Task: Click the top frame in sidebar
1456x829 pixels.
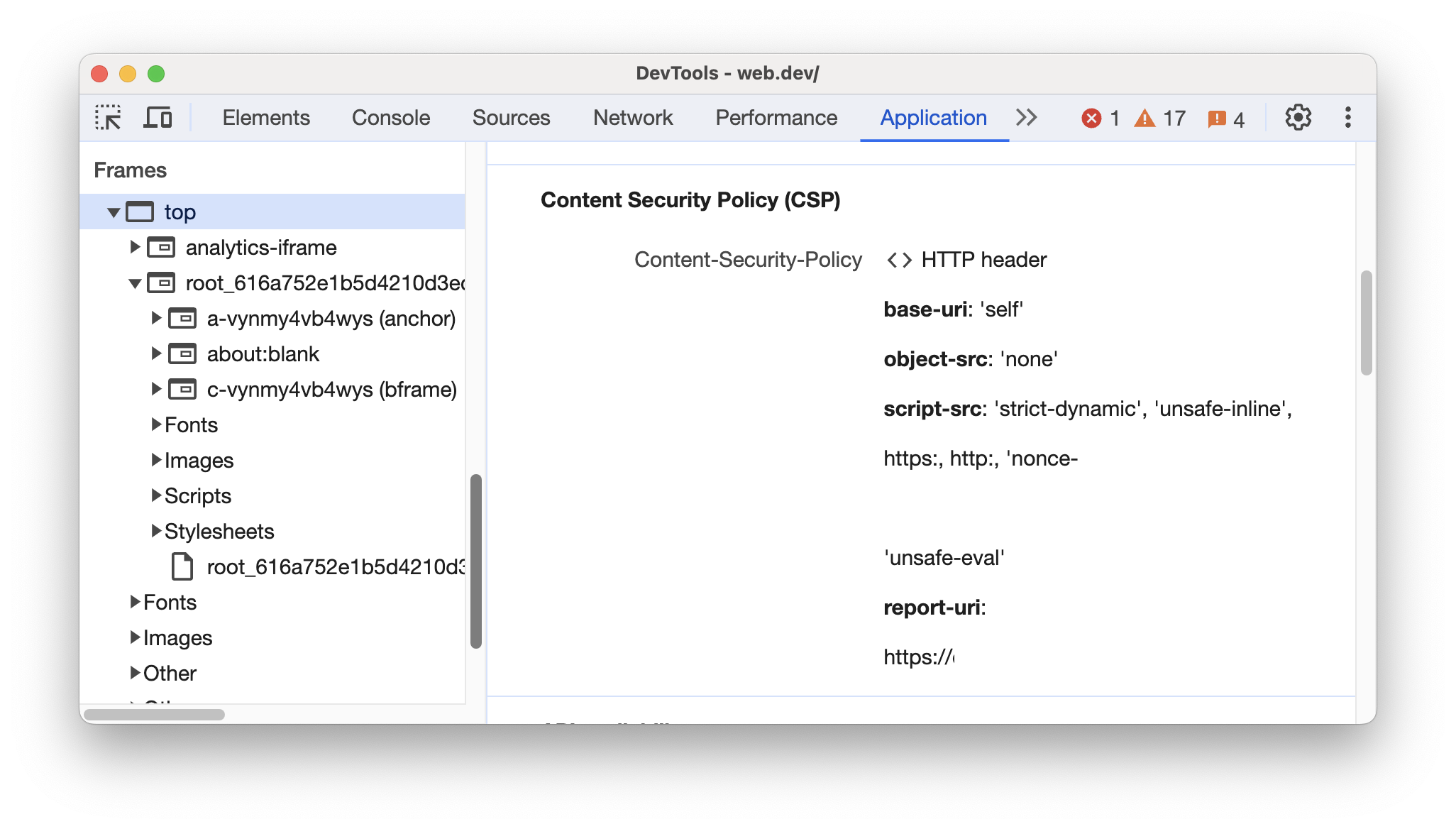Action: [x=179, y=211]
